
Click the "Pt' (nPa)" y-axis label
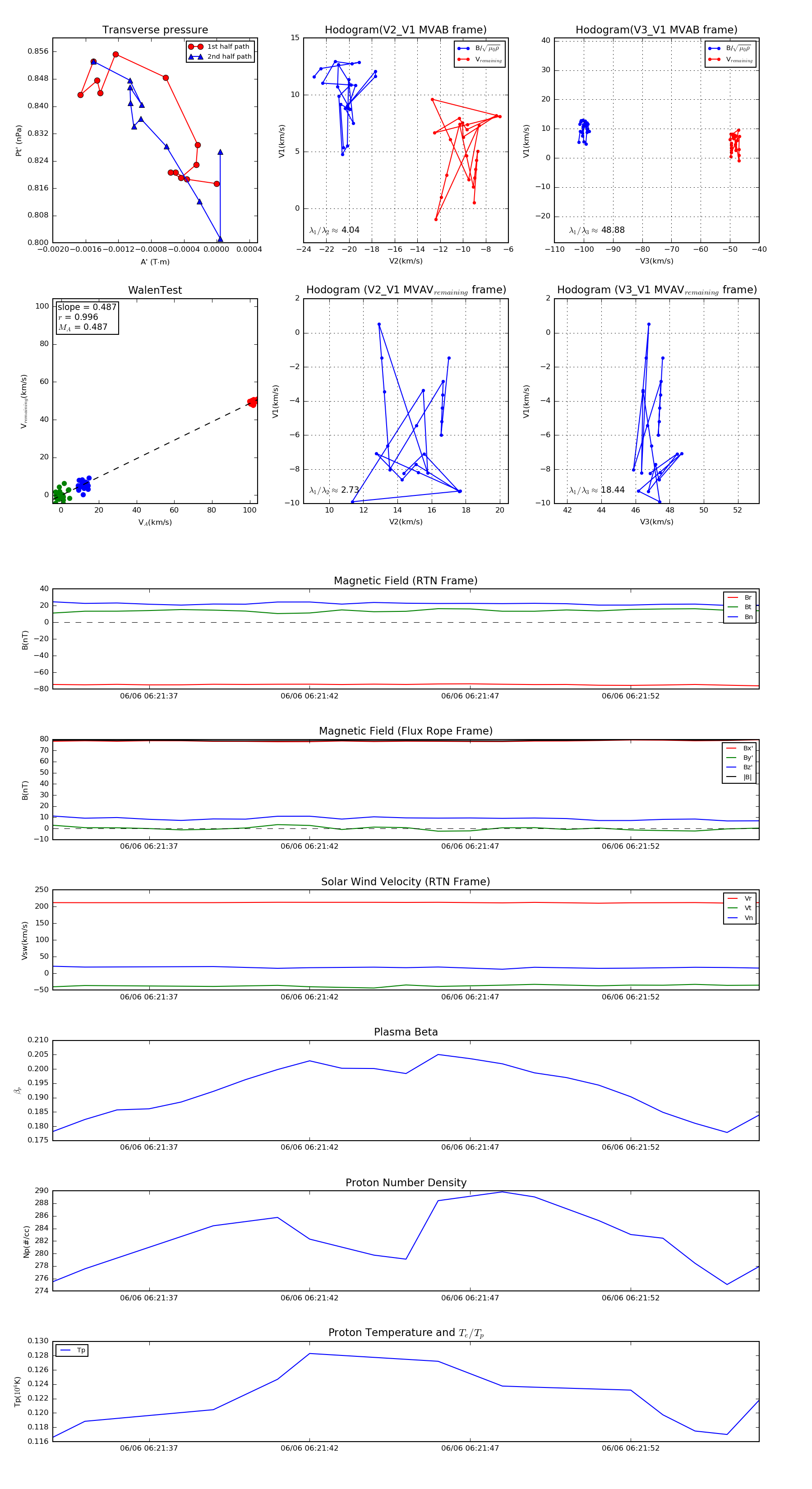click(x=18, y=140)
